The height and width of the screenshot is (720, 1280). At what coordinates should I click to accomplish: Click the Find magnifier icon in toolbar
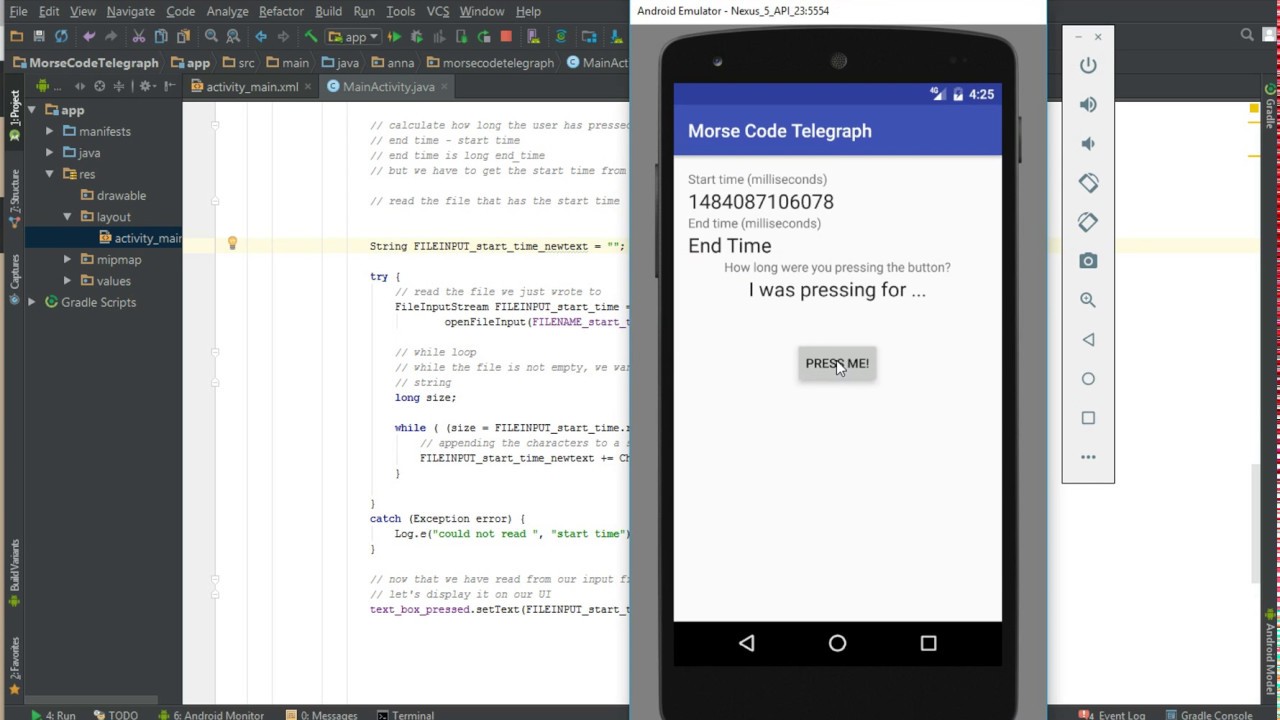211,36
